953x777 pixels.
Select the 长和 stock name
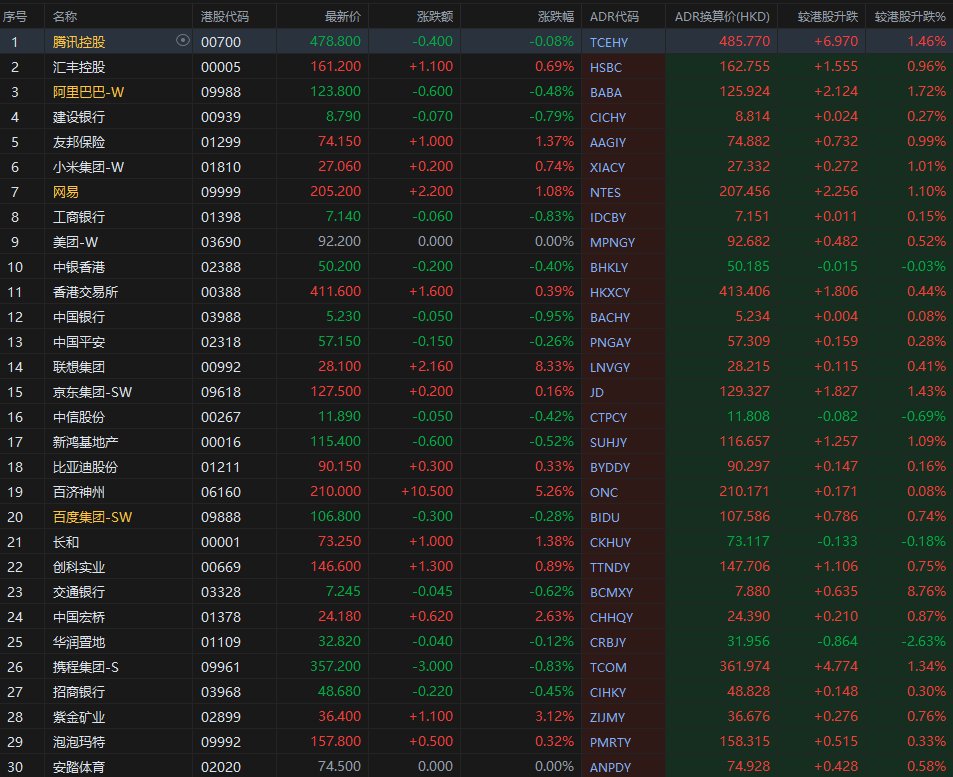click(66, 542)
